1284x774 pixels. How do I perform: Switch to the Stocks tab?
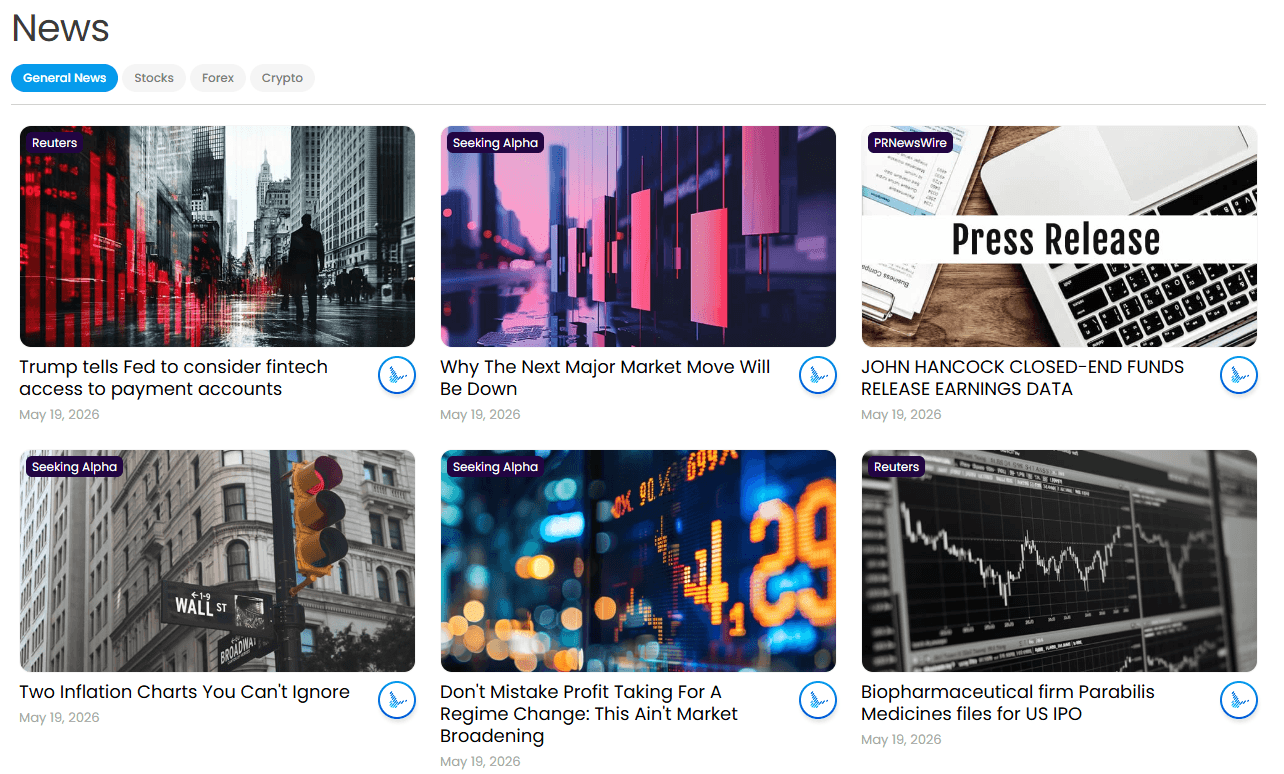(x=154, y=78)
